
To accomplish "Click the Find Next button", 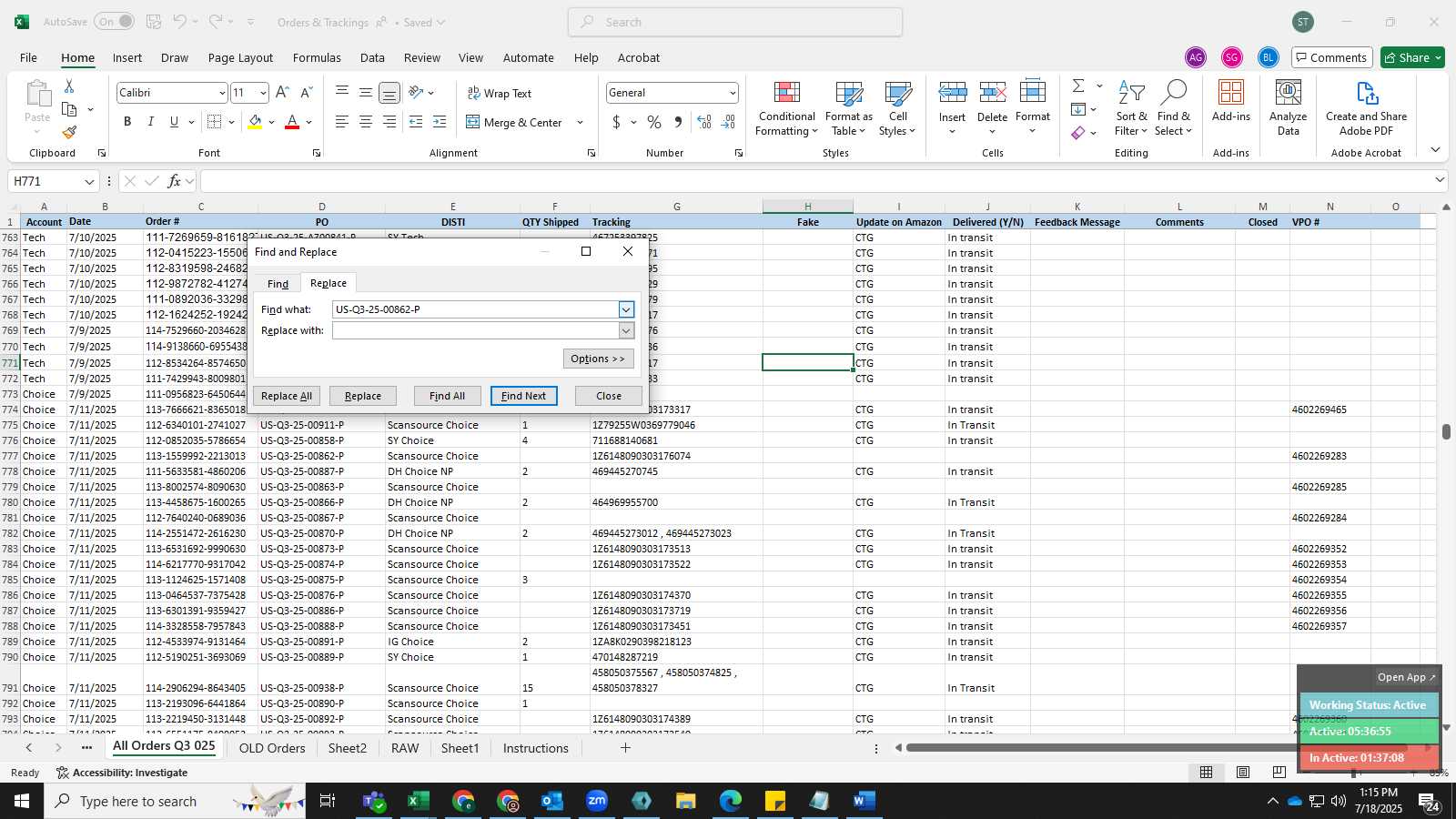I will (523, 396).
